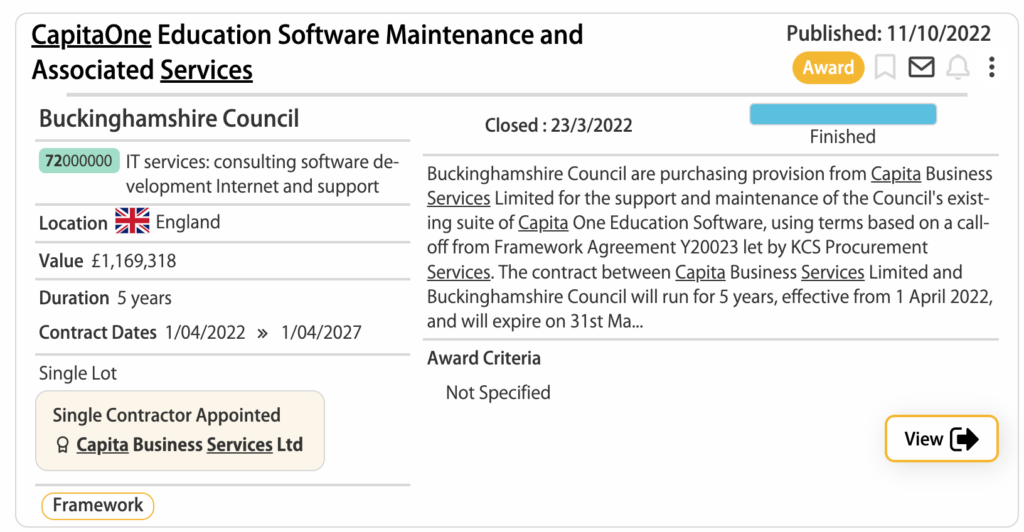Image resolution: width=1024 pixels, height=532 pixels.
Task: Click the blue Finished progress bar
Action: pyautogui.click(x=842, y=114)
